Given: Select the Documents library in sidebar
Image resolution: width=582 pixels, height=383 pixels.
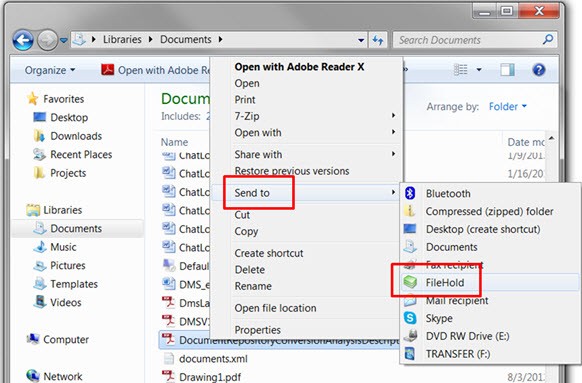Looking at the screenshot, I should click(x=77, y=229).
